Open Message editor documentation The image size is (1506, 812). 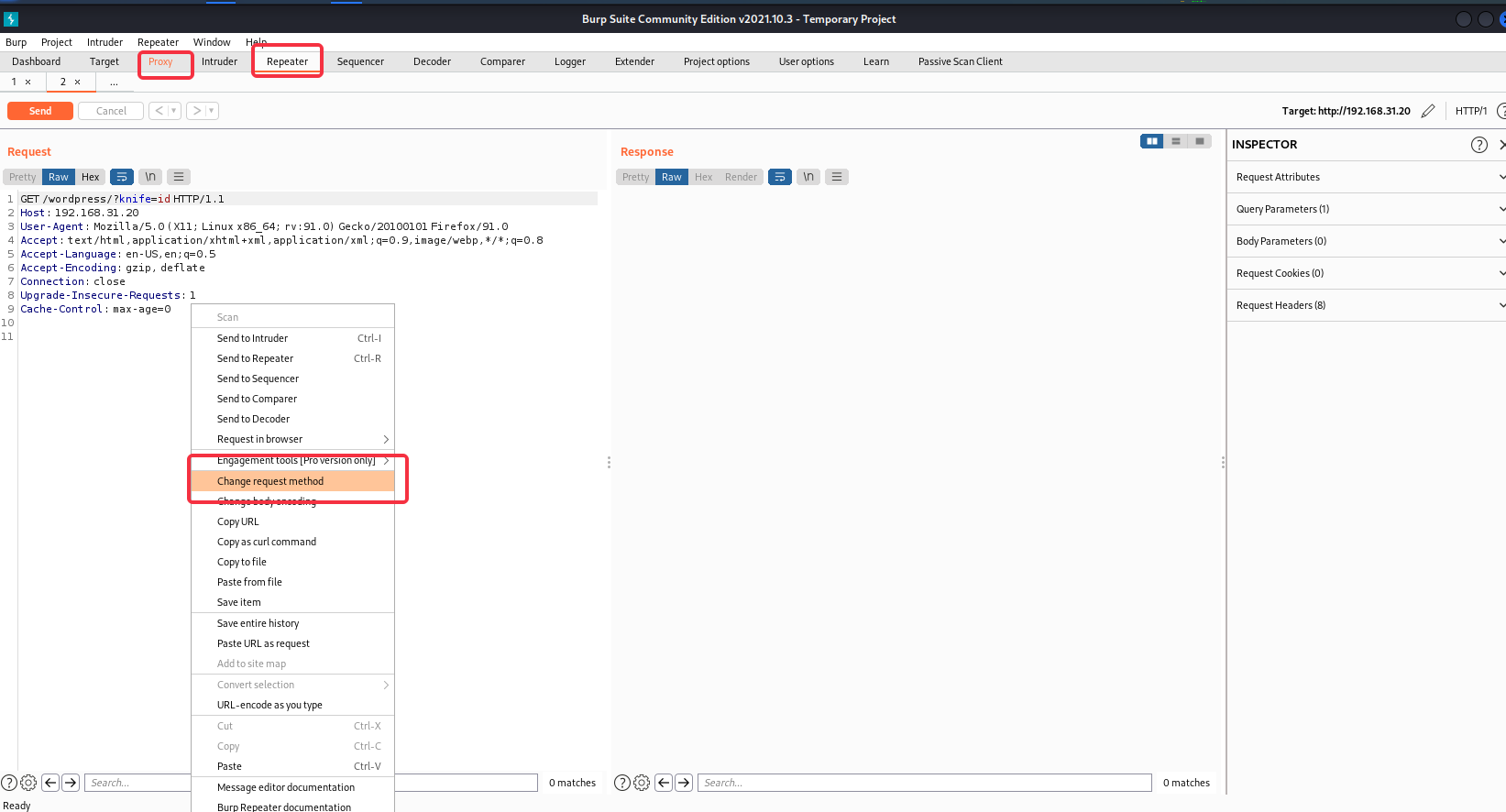coord(292,787)
